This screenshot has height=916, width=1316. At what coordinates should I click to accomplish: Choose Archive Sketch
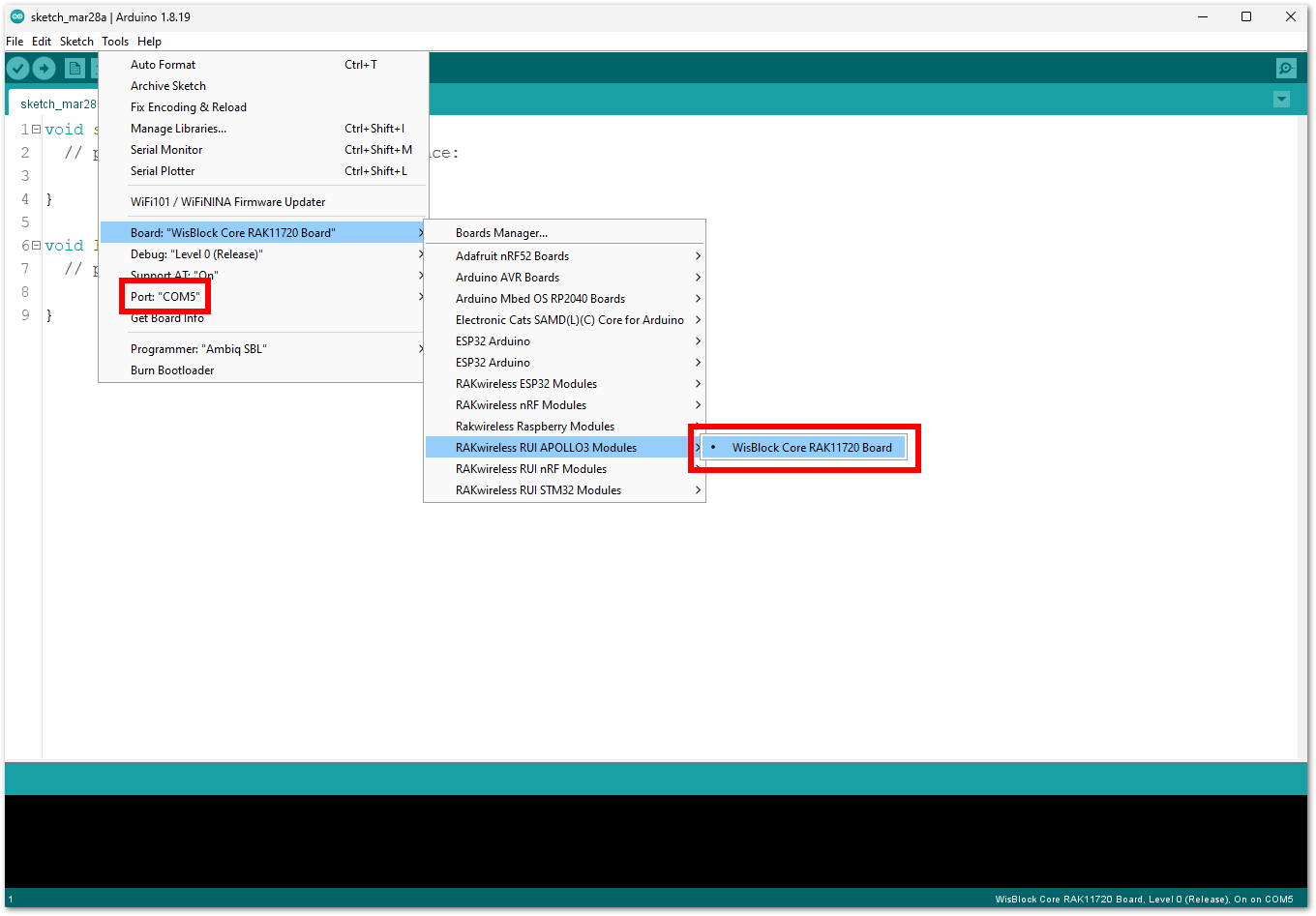(263, 86)
